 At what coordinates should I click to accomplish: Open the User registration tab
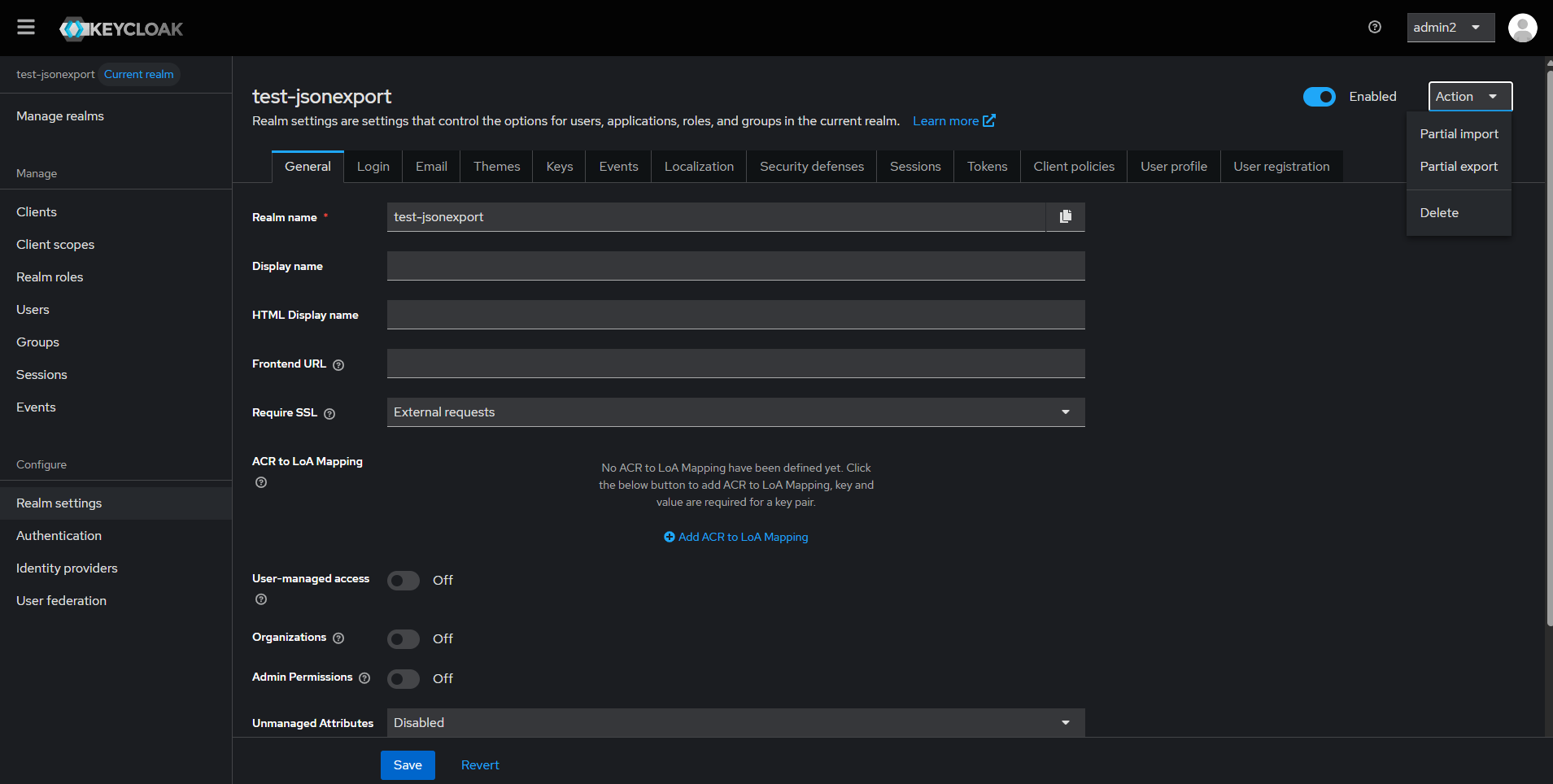tap(1281, 167)
